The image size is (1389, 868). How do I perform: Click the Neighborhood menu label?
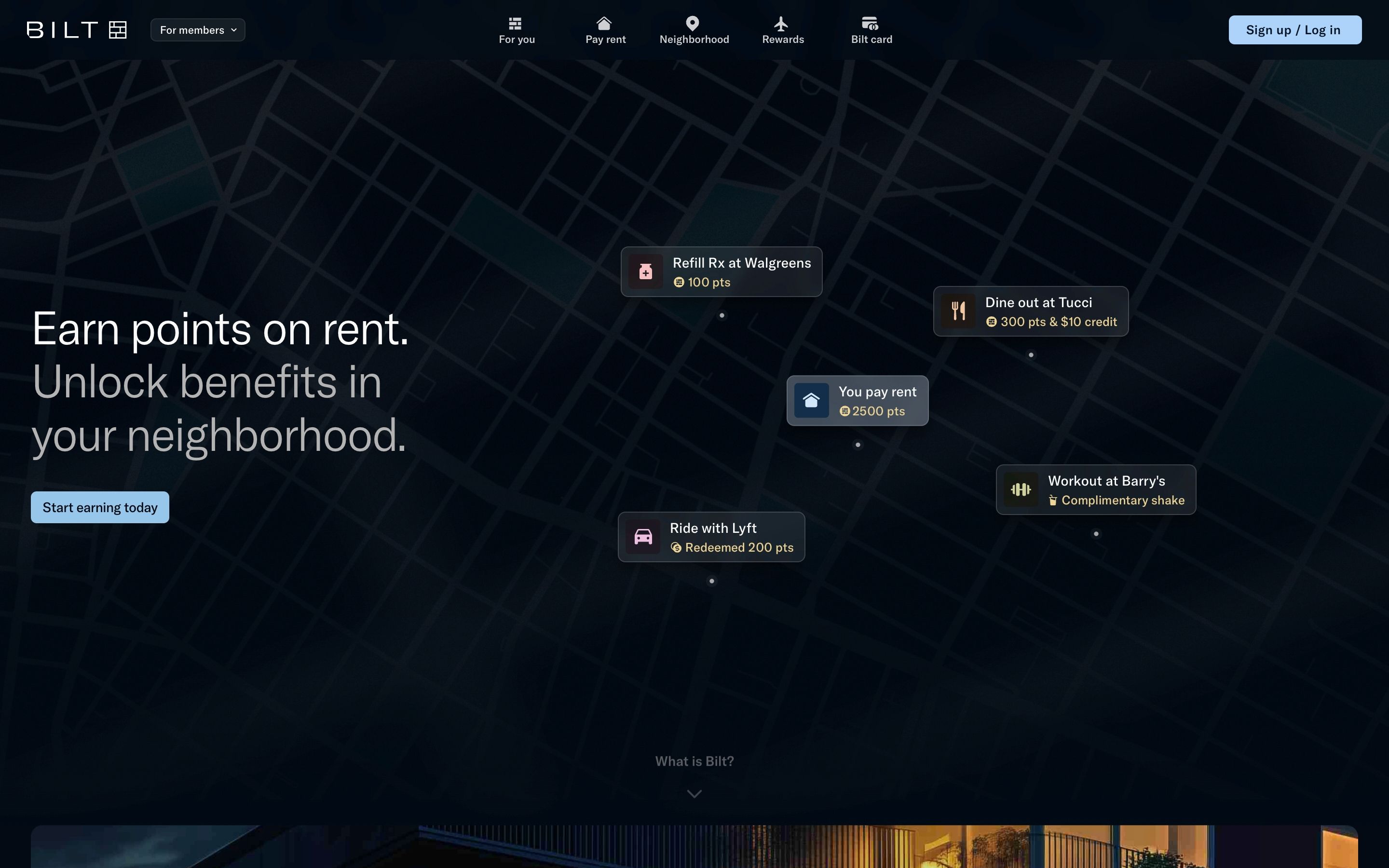694,40
